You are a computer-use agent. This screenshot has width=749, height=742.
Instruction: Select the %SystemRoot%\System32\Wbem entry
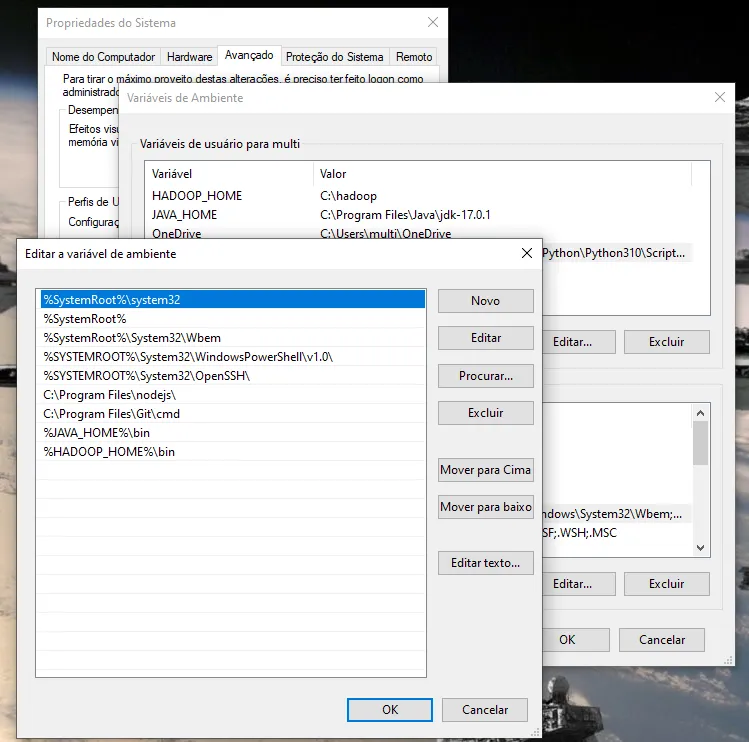233,338
